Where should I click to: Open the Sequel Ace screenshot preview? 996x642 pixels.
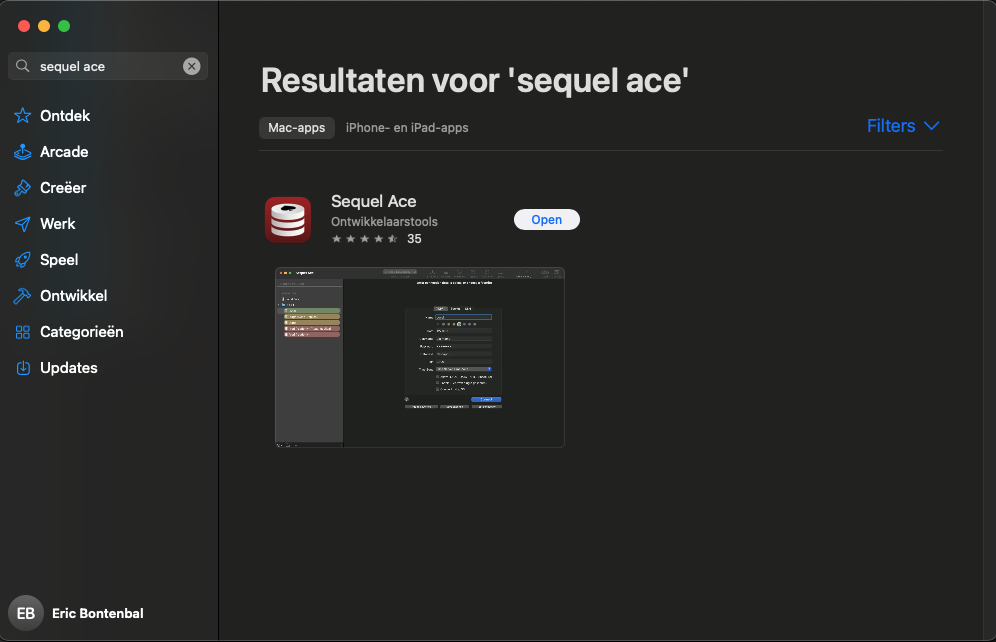coord(420,358)
